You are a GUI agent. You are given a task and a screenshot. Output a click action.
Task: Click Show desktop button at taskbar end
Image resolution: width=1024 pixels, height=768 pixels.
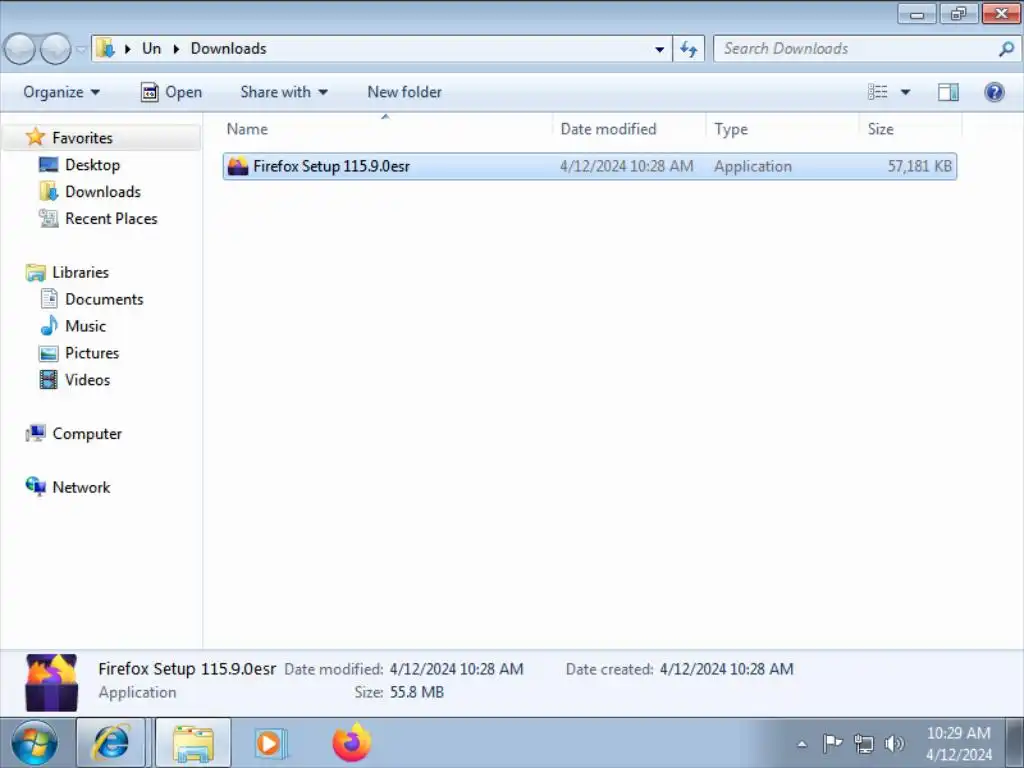click(1014, 743)
